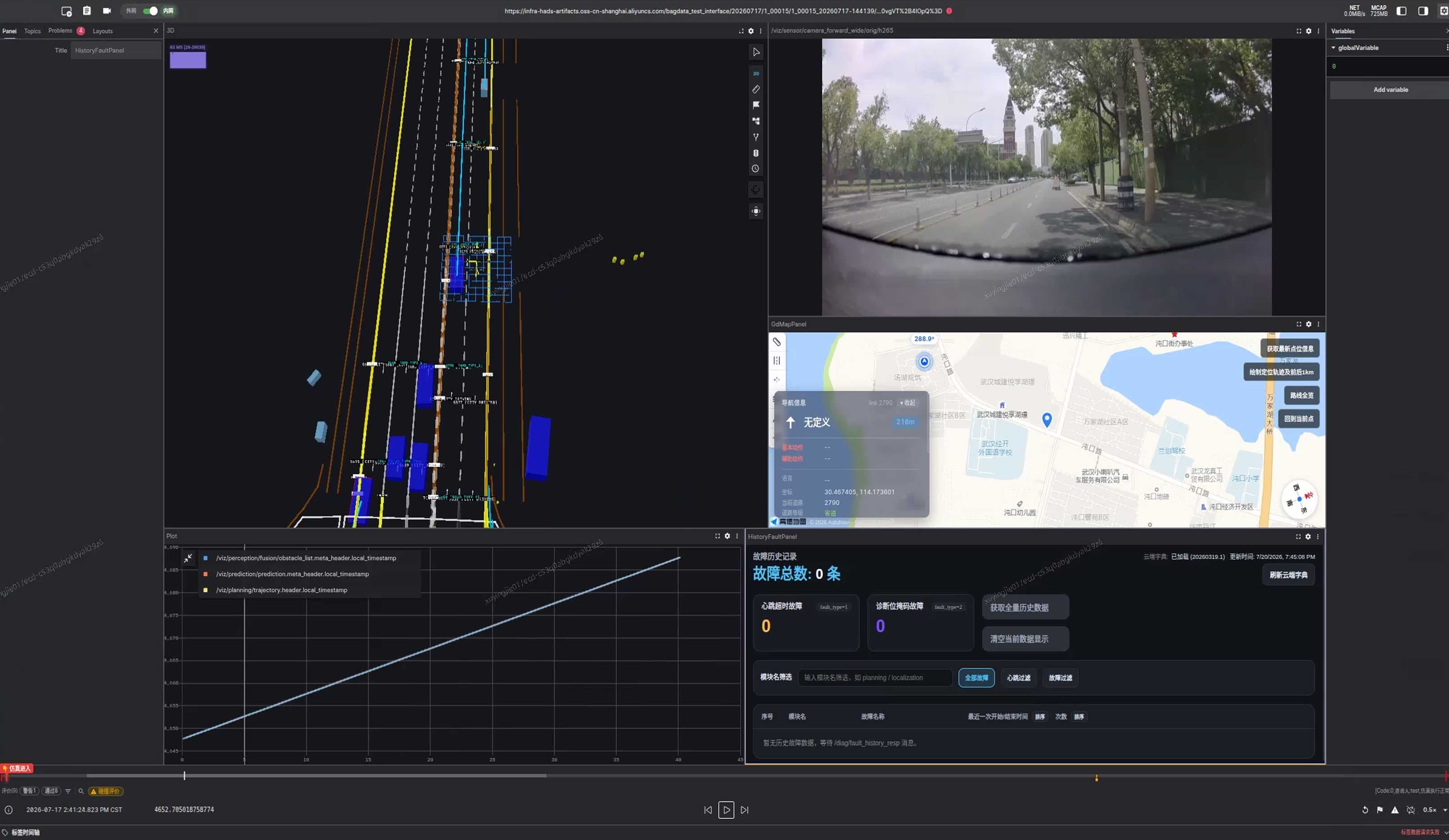Image resolution: width=1449 pixels, height=840 pixels.
Task: Open 3D panel settings gear
Action: point(750,31)
